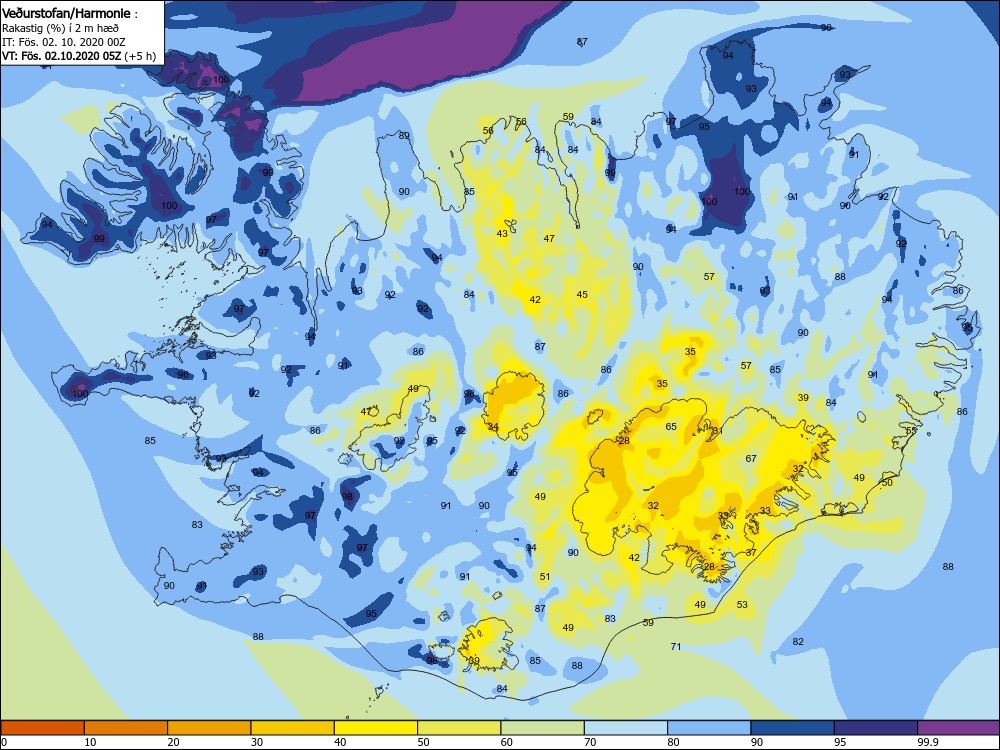Select the legend tick label 10

click(x=90, y=742)
